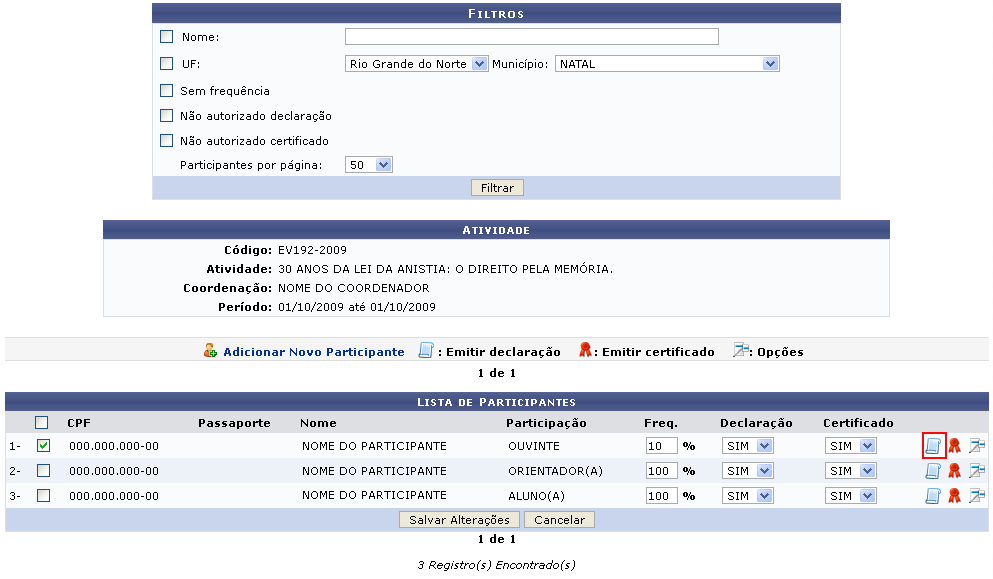
Task: Toggle the select-all participants header checkbox
Action: 42,423
